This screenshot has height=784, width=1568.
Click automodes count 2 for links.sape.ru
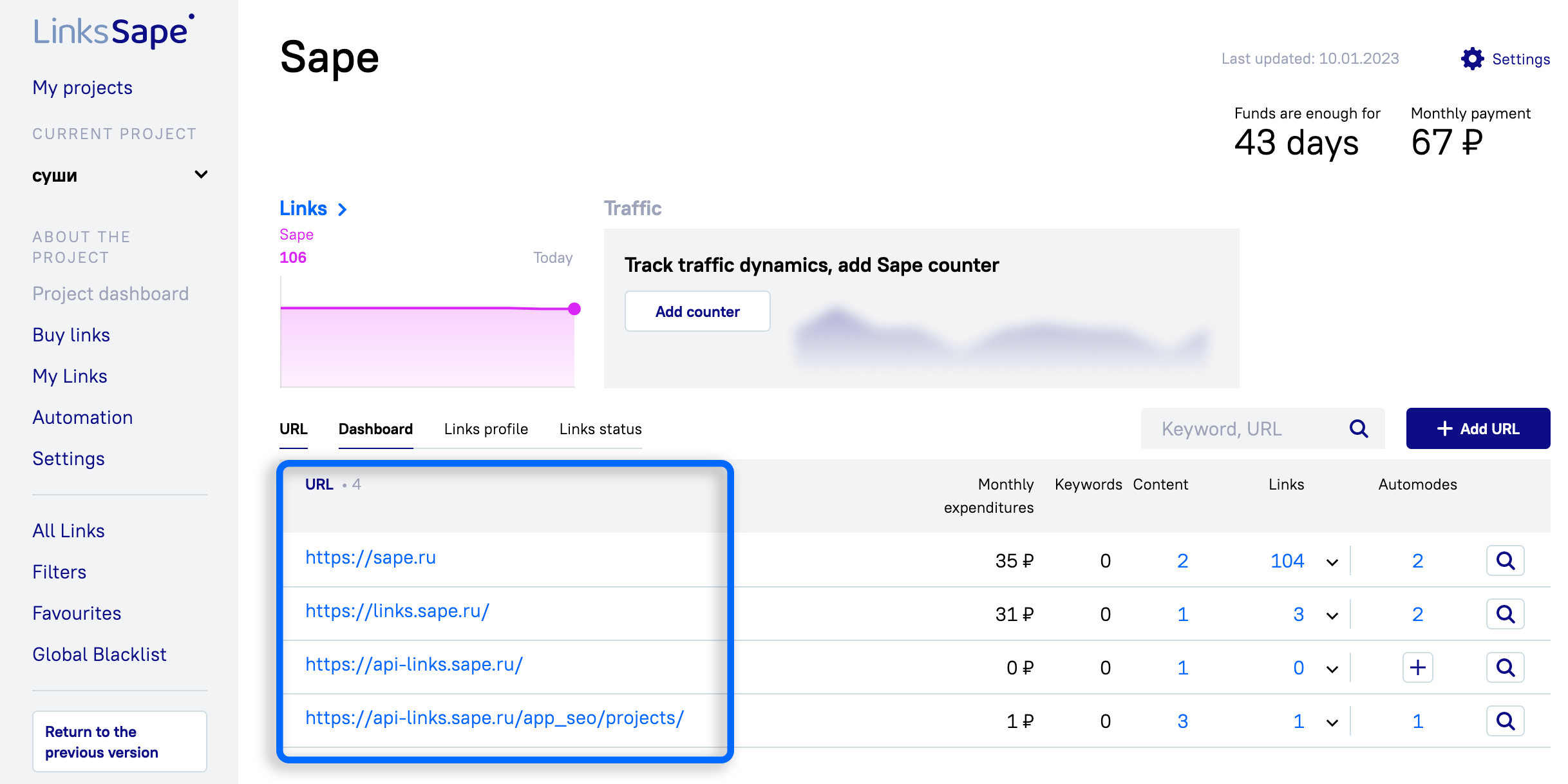(1417, 615)
